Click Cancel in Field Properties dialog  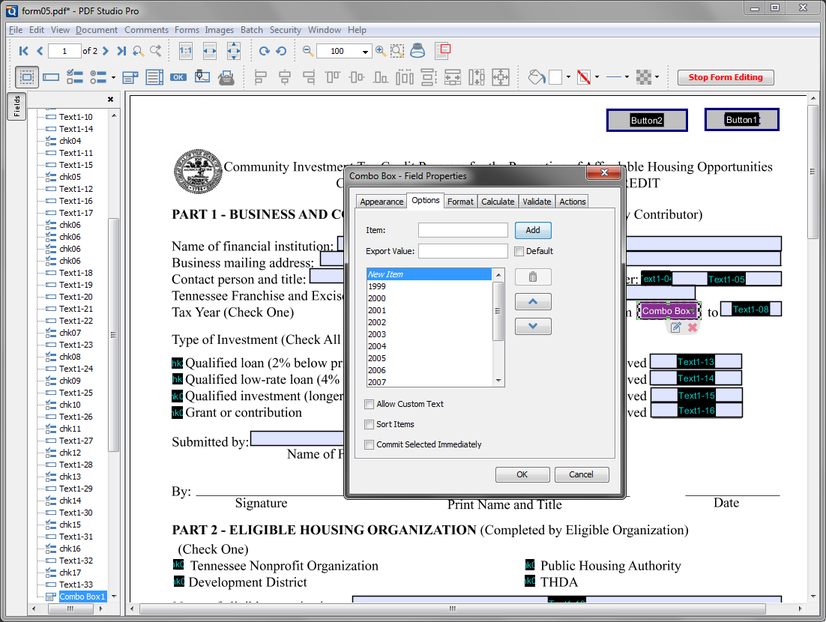click(581, 475)
